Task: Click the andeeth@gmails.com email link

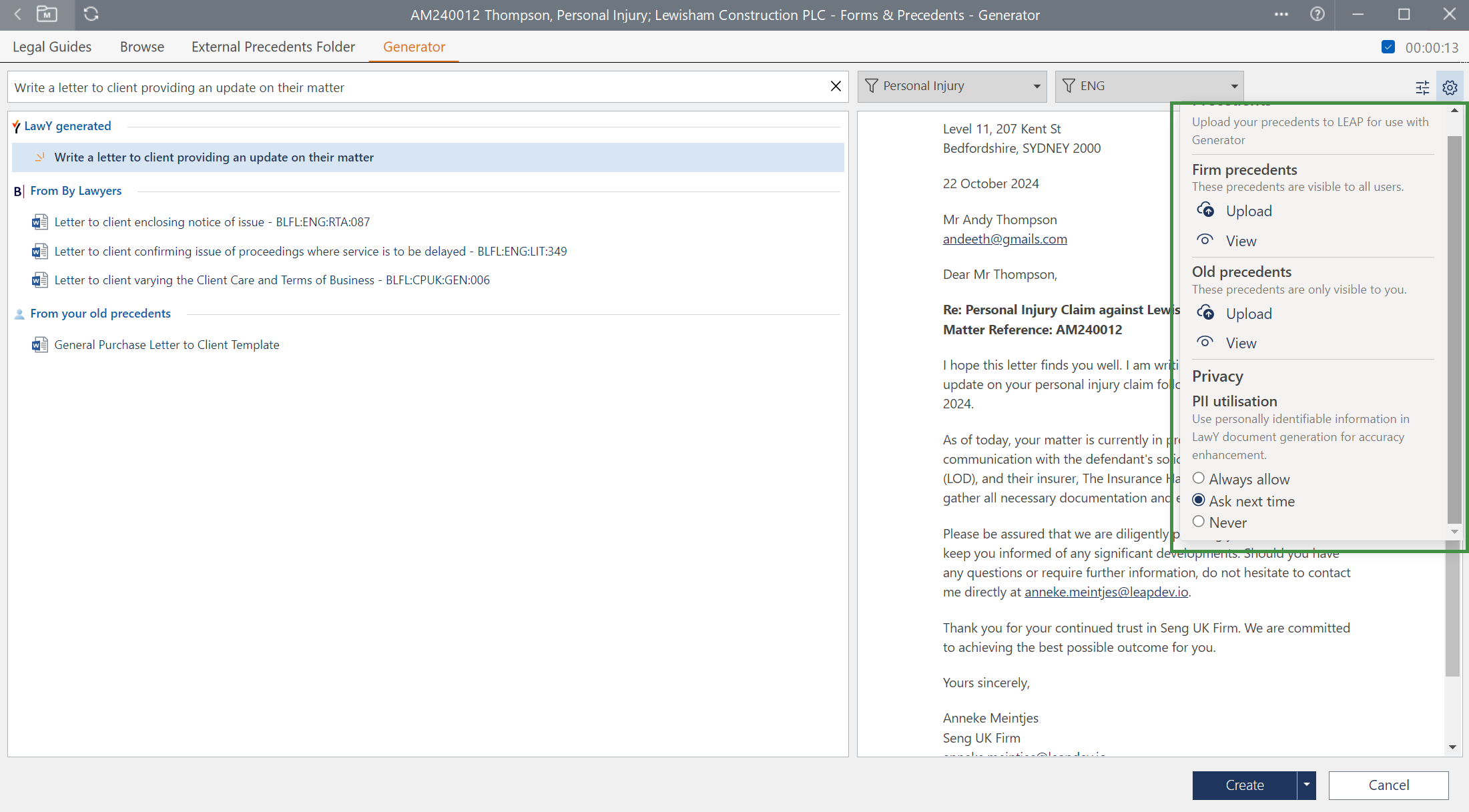Action: tap(1004, 239)
